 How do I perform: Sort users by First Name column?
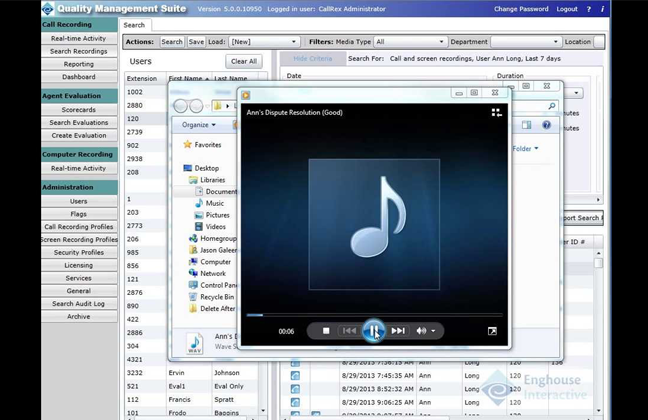188,78
